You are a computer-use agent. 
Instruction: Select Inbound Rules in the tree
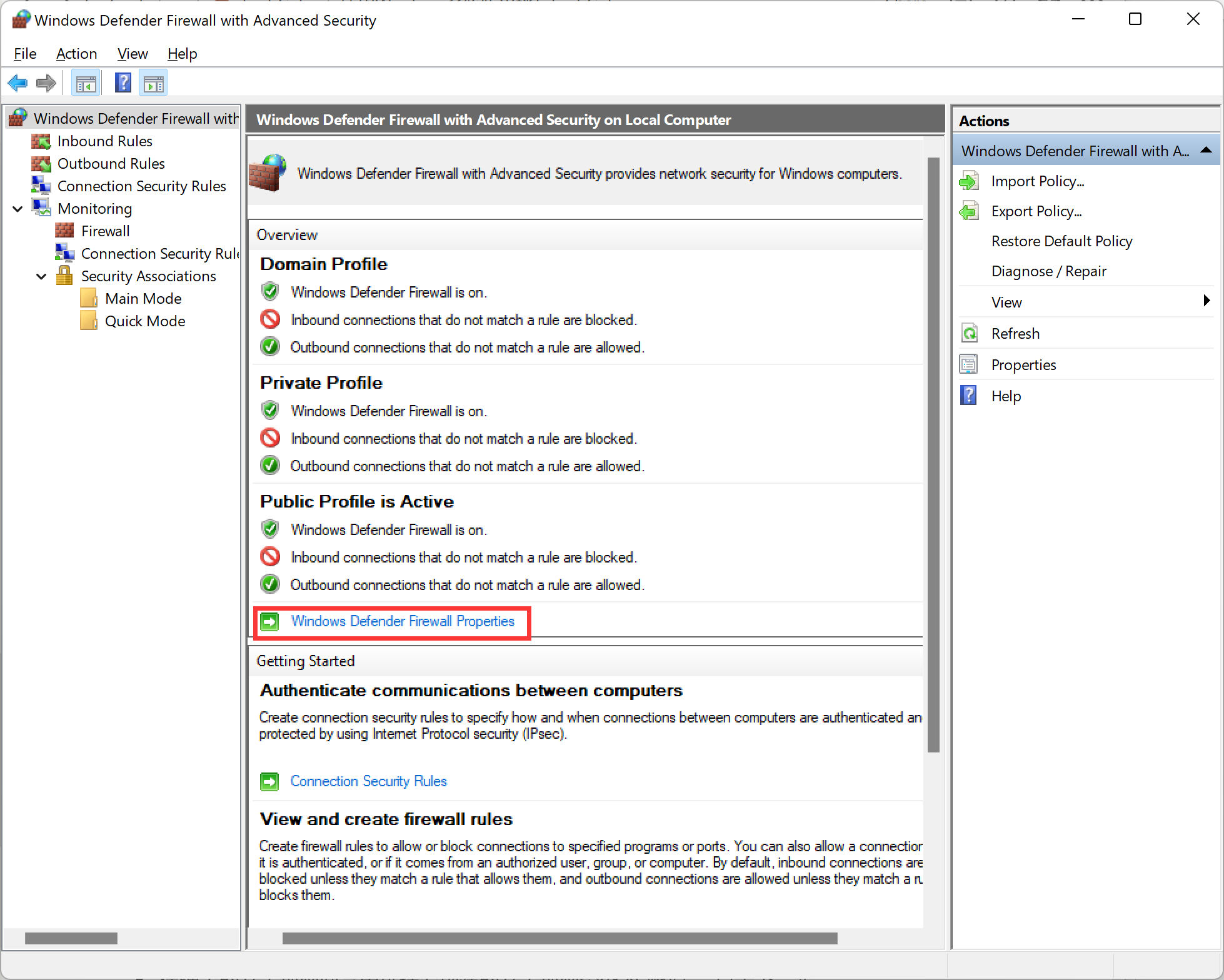(x=104, y=141)
